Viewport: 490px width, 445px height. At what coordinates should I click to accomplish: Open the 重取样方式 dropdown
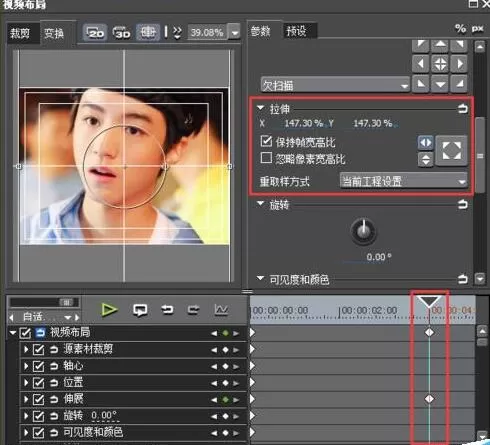(x=403, y=181)
